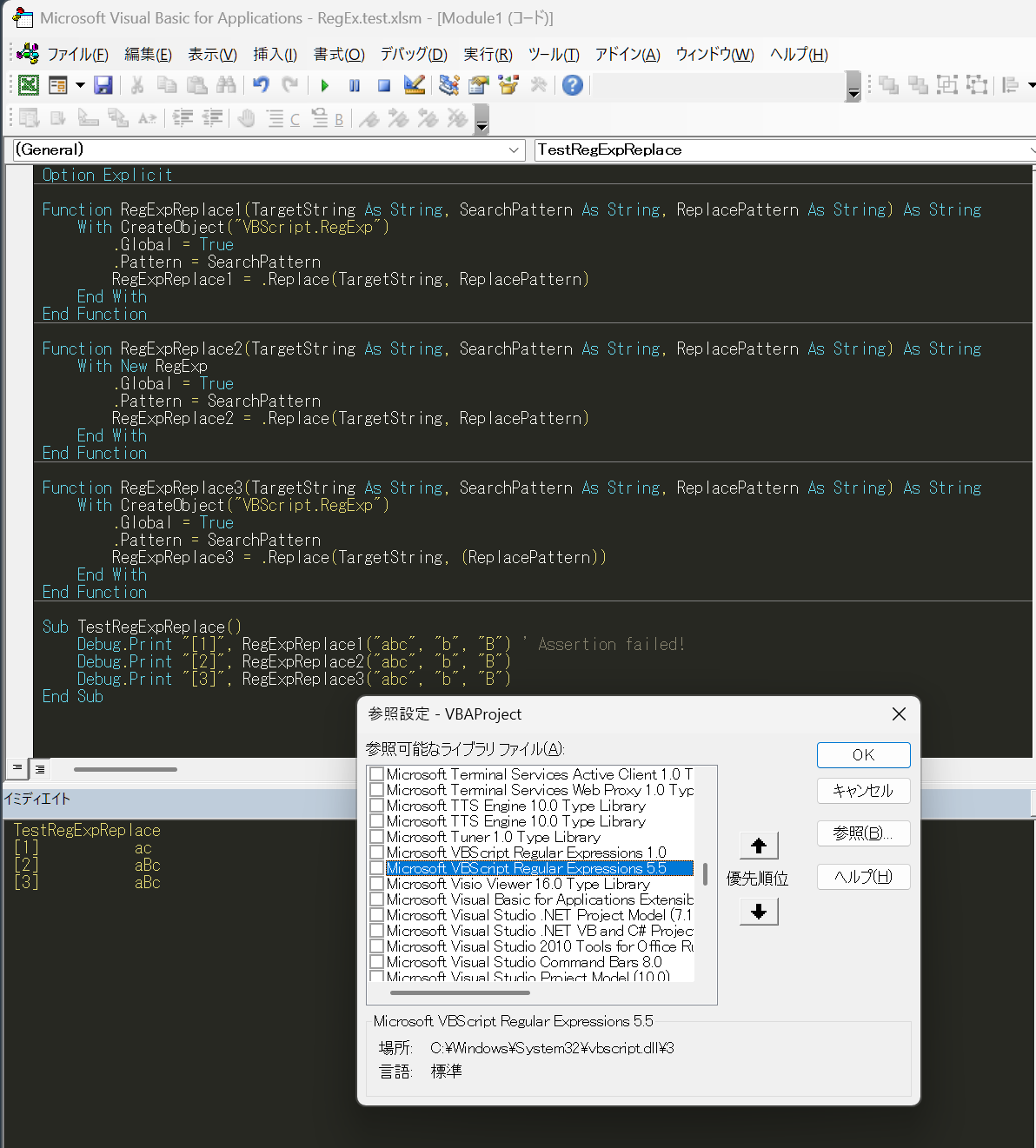Click the Indent icon on Edit toolbar

pos(183,118)
